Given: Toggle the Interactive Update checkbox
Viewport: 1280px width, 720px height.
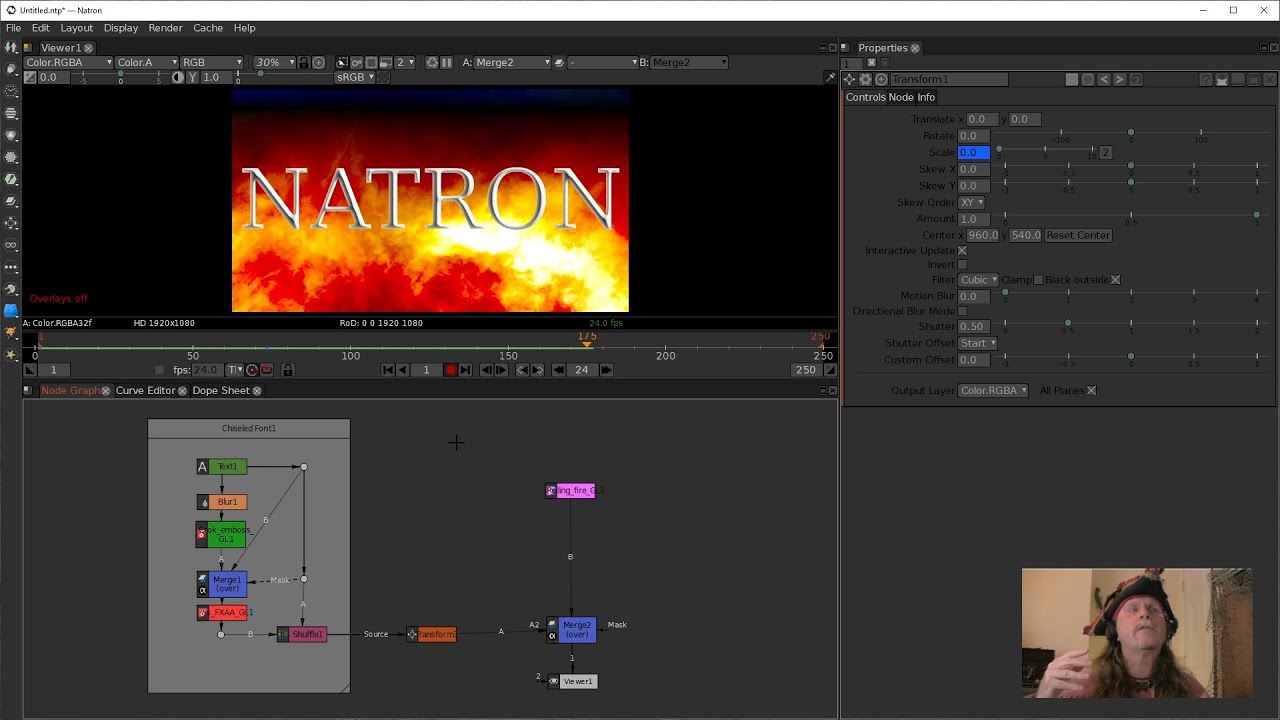Looking at the screenshot, I should [x=962, y=251].
